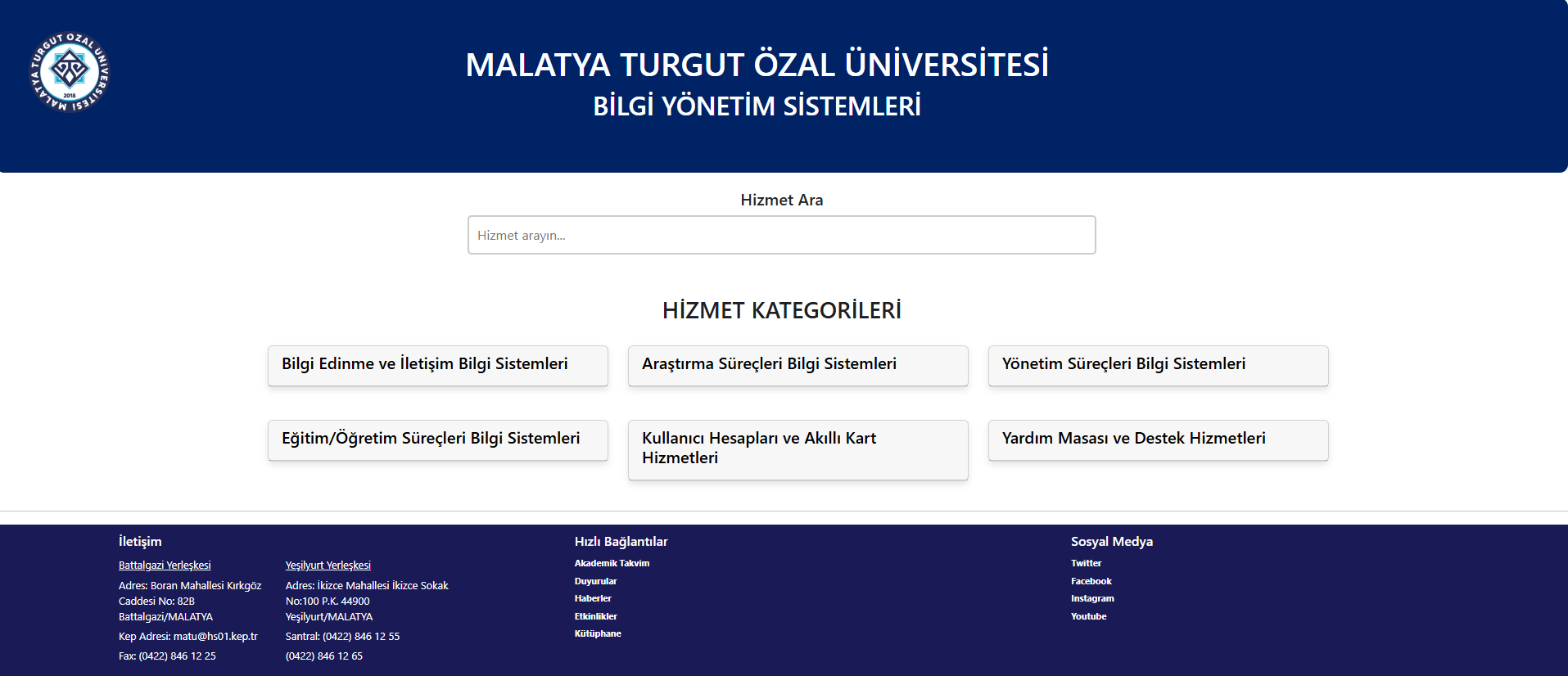Click the HİZMET KATEGORİLERİ heading

point(781,311)
